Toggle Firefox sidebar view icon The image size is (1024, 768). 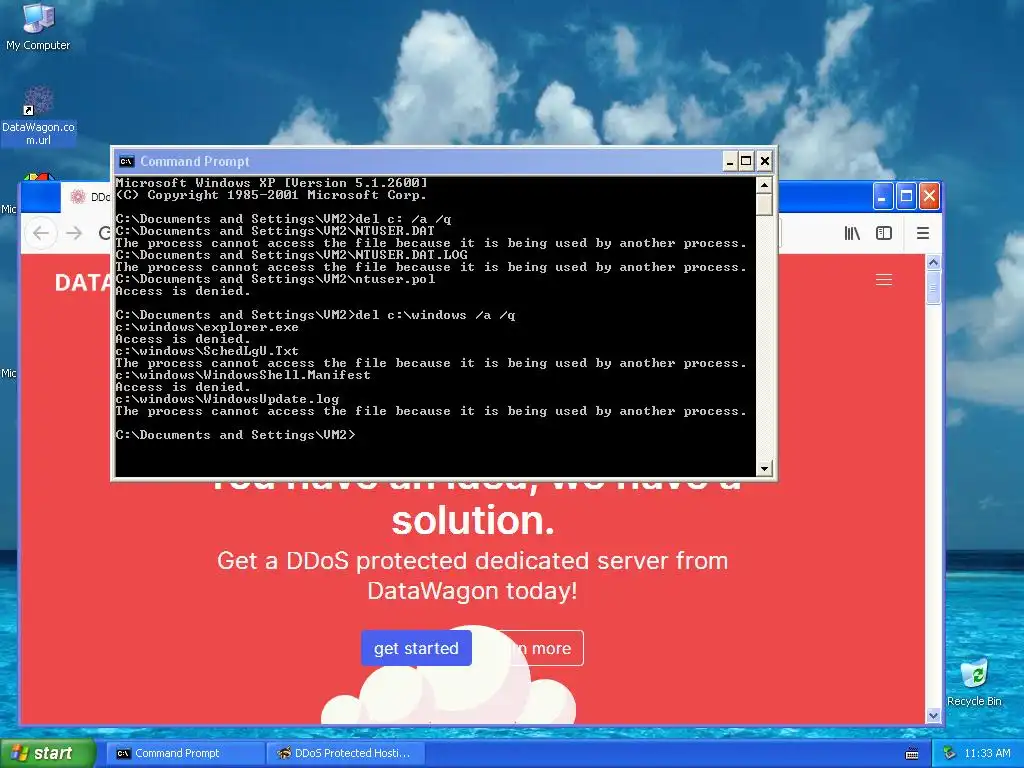884,233
